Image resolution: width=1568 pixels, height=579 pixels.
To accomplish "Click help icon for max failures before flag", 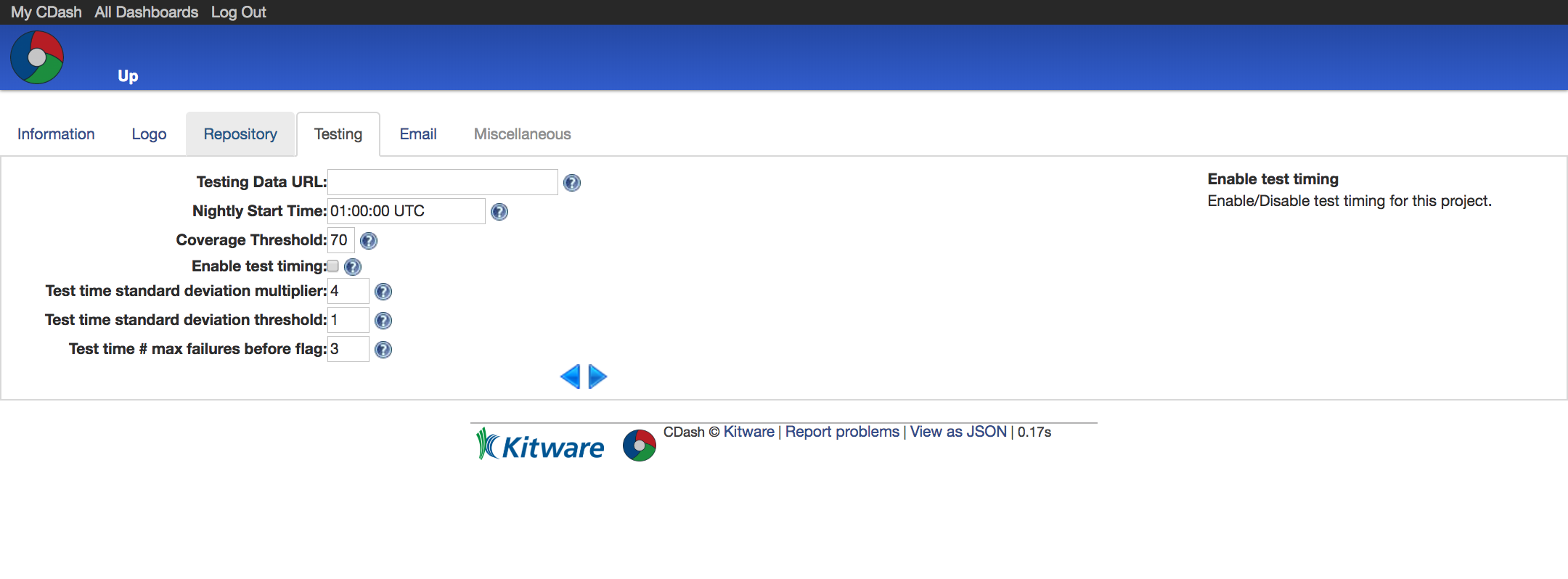I will pyautogui.click(x=383, y=350).
